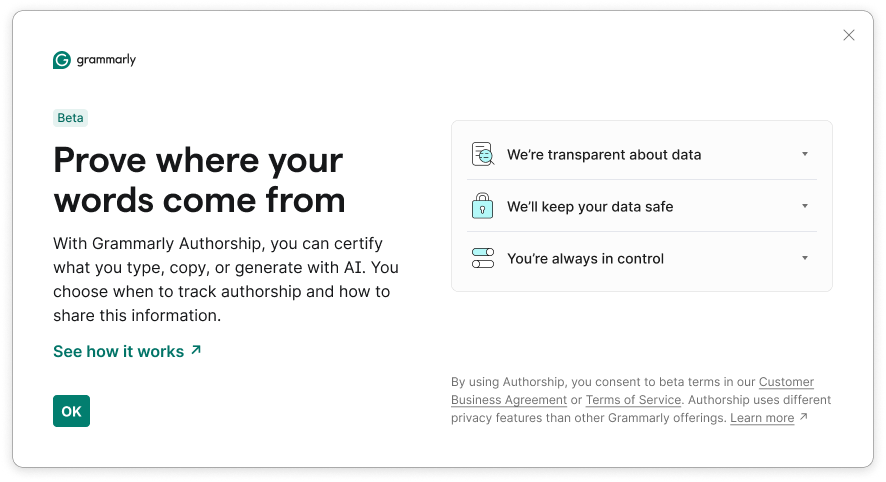
Task: Click the toggle switches icon beside always in control
Action: 483,258
